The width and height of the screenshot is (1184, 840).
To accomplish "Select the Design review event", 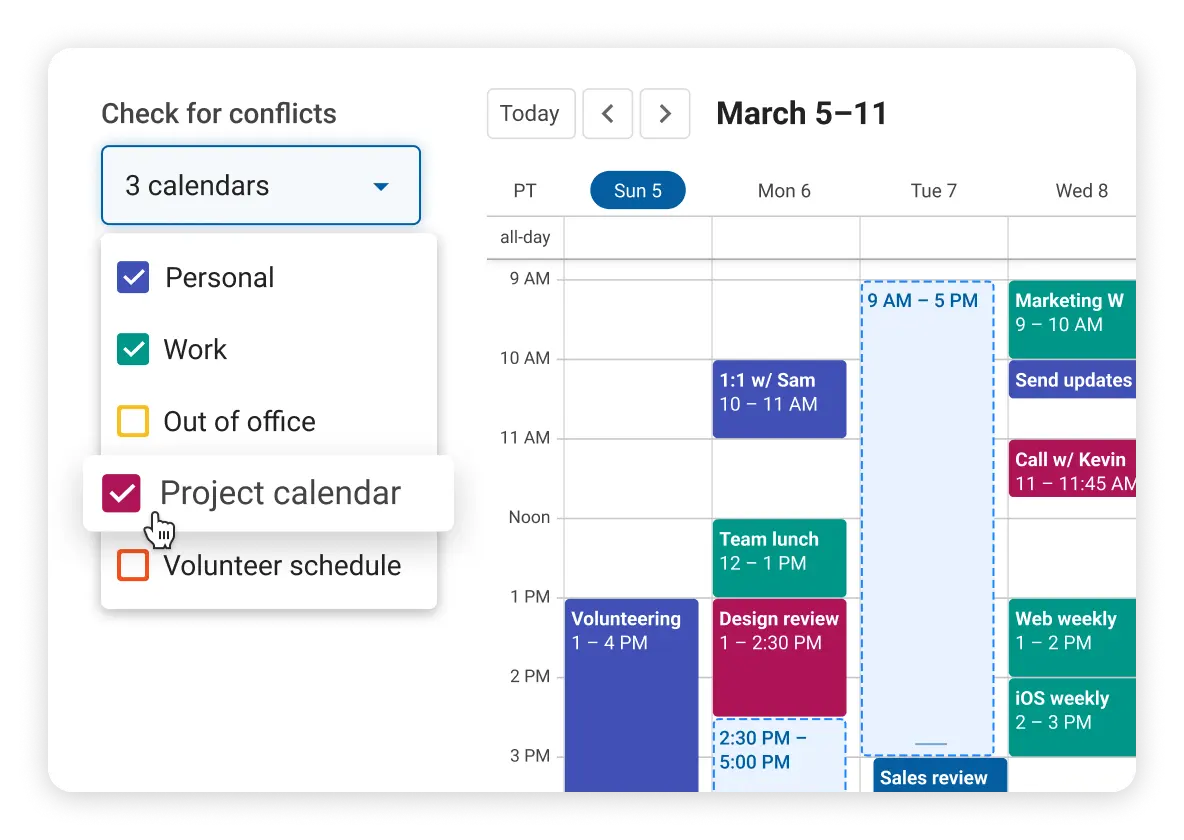I will (779, 657).
